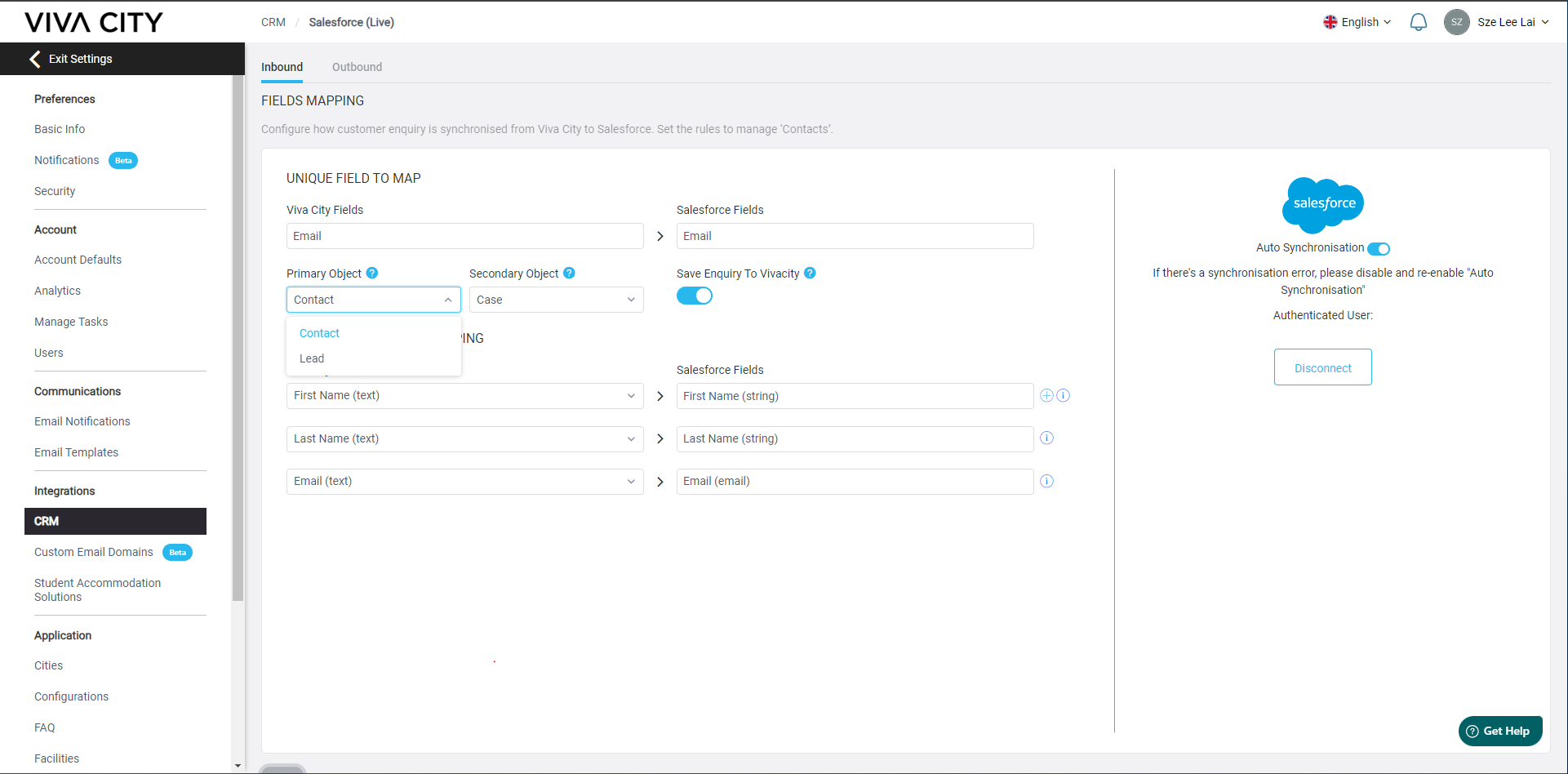Open Basic Info settings
This screenshot has width=1568, height=774.
(x=60, y=129)
